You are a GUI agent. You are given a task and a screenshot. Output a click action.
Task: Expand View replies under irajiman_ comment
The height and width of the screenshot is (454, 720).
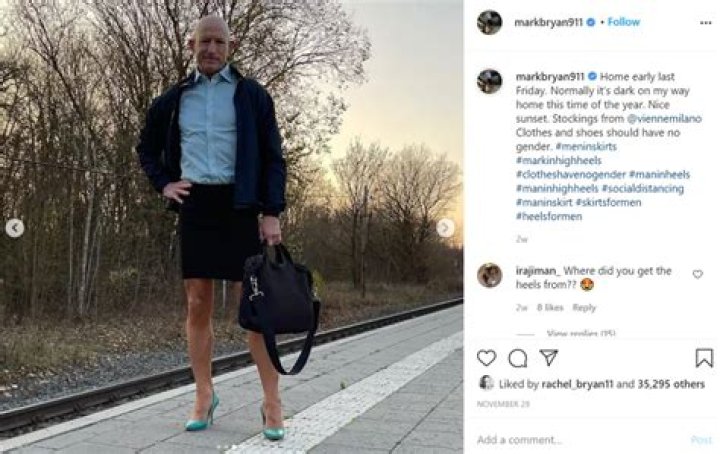tap(581, 333)
